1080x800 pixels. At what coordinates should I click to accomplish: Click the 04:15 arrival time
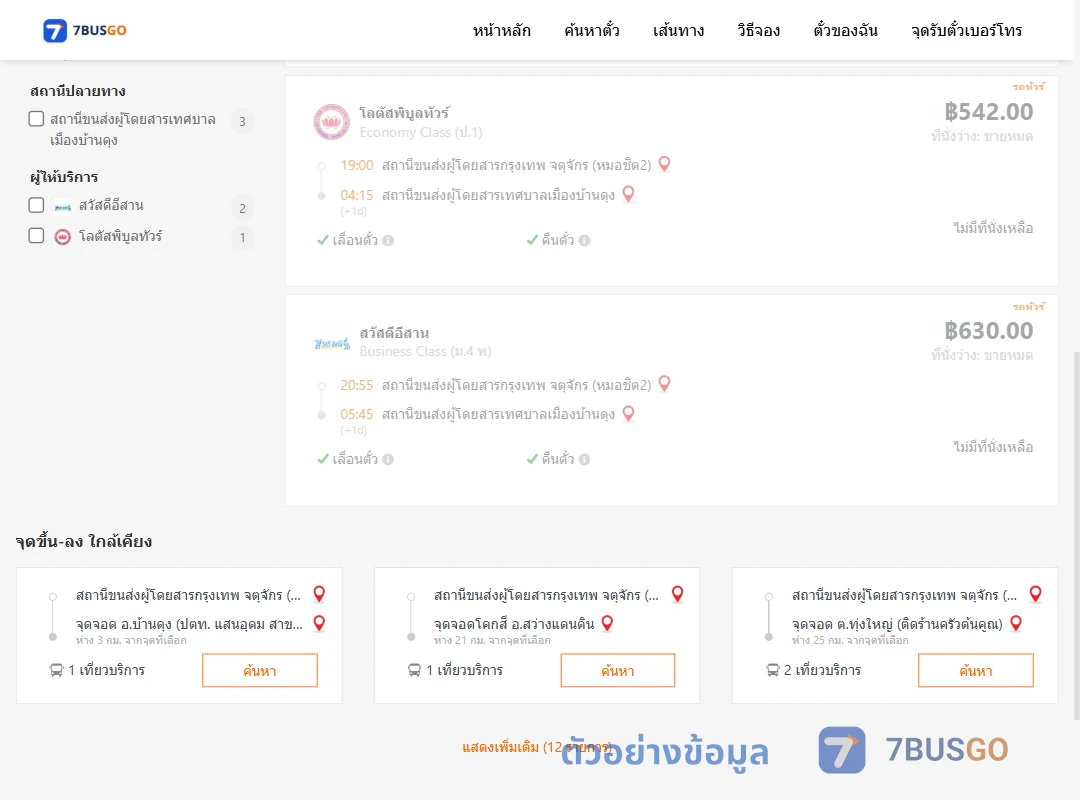tap(357, 195)
